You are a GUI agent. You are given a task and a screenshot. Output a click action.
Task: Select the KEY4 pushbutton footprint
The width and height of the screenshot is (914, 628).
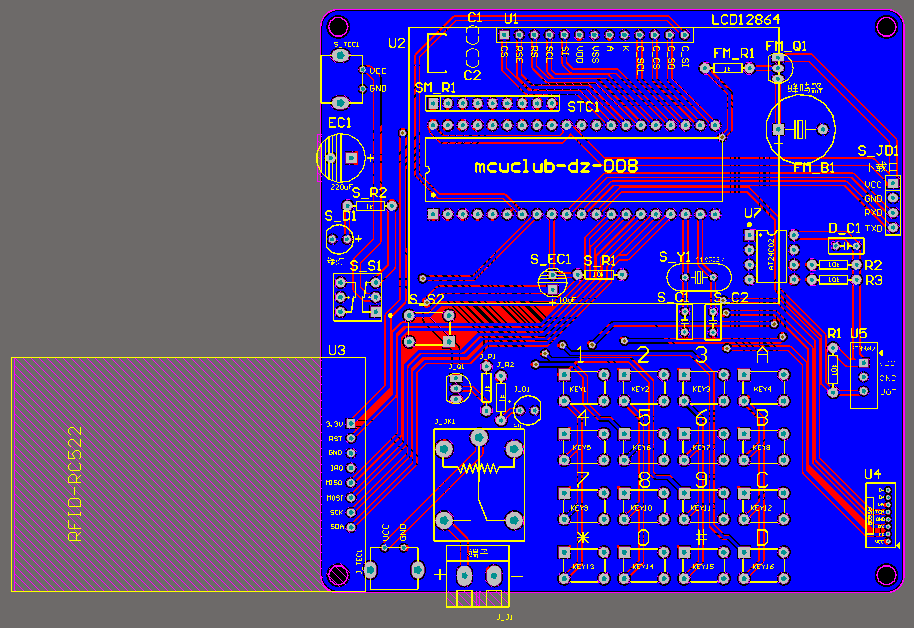[764, 388]
